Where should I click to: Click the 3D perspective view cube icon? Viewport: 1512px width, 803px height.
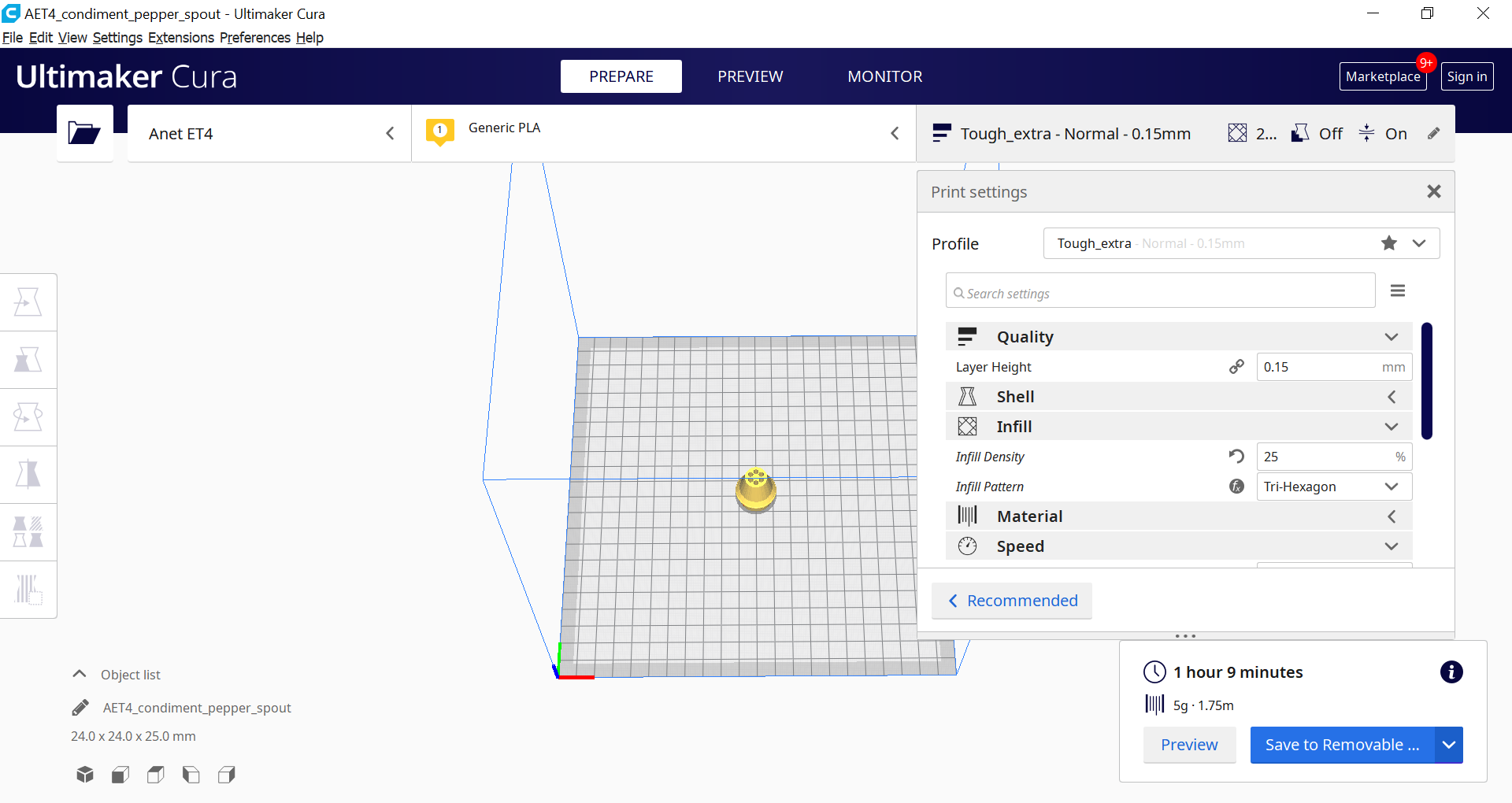coord(85,775)
